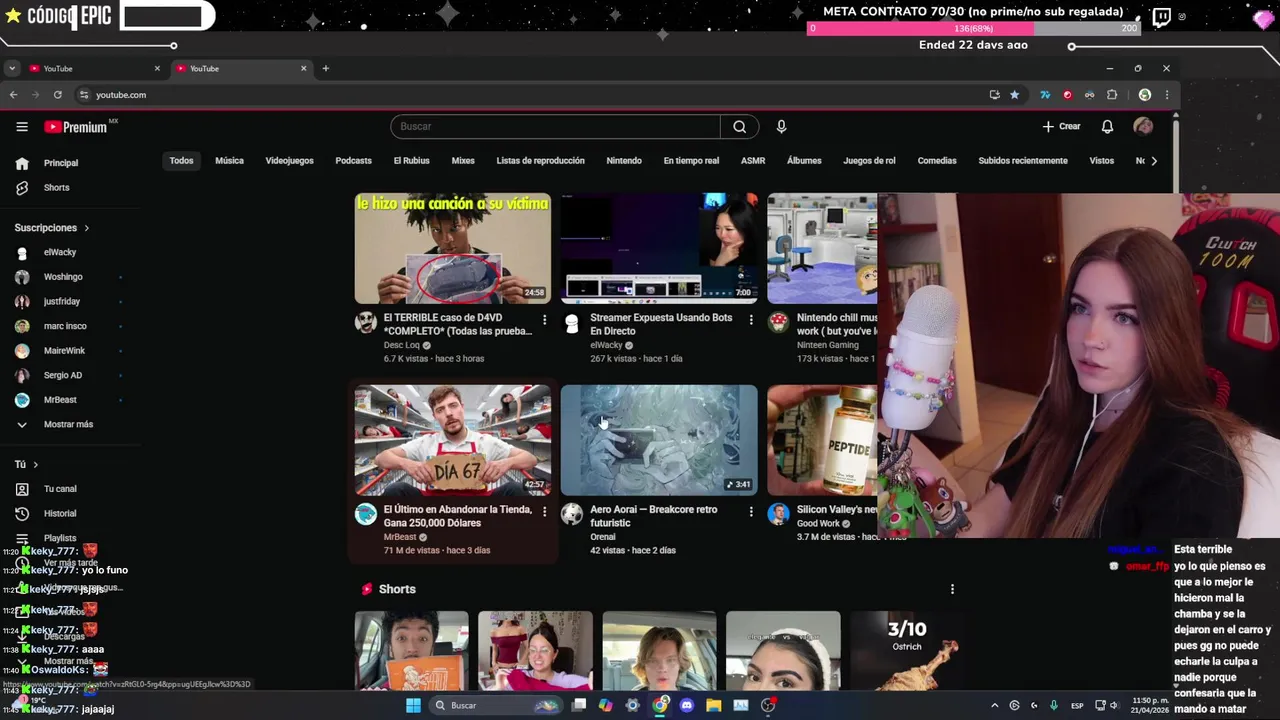This screenshot has height=720, width=1280.
Task: Bookmark this page with star icon
Action: 1014,95
